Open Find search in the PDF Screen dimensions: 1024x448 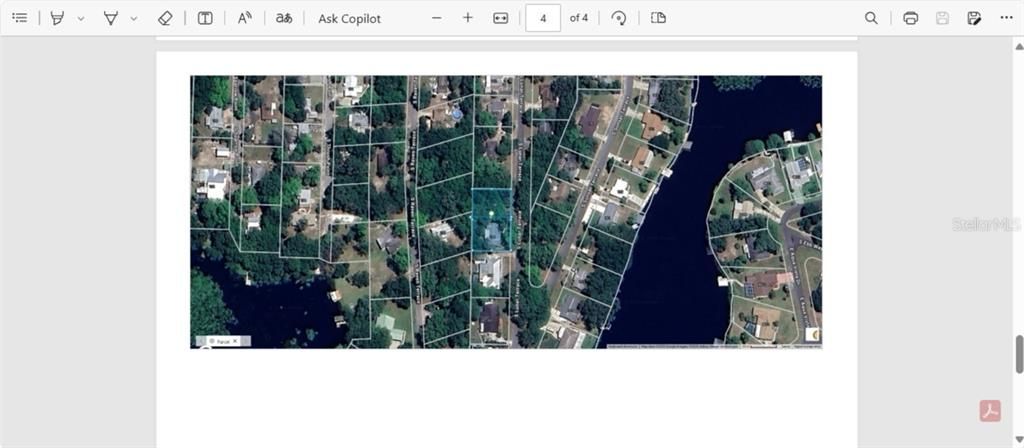coord(871,18)
